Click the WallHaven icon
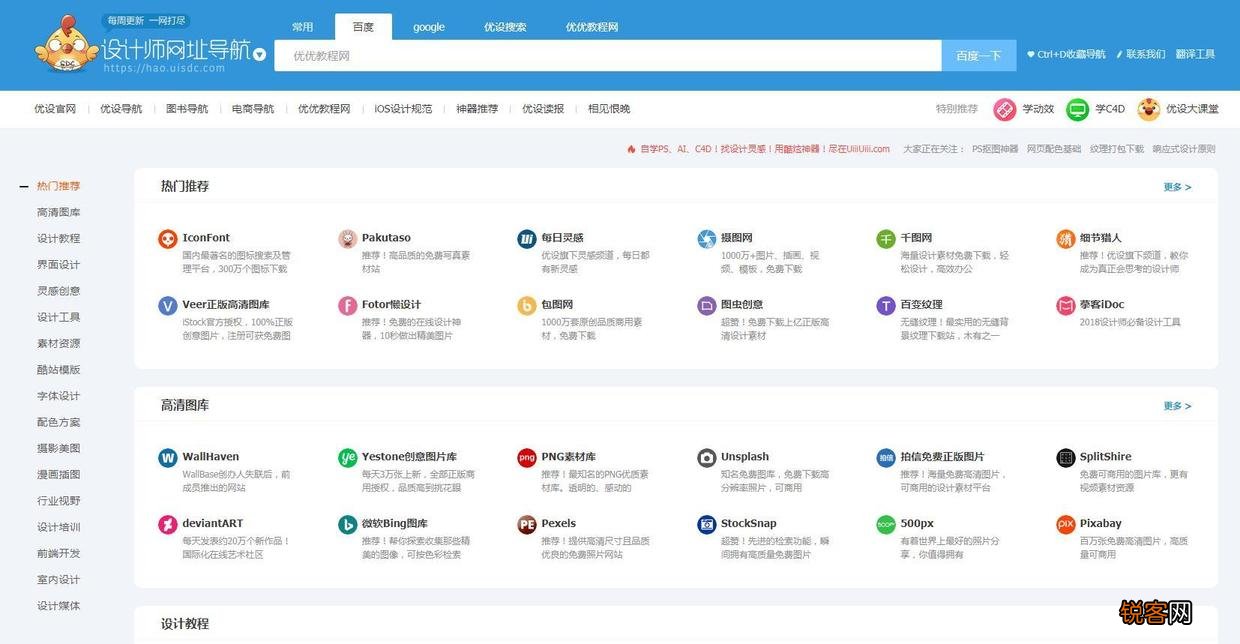Image resolution: width=1240 pixels, height=644 pixels. [x=167, y=458]
